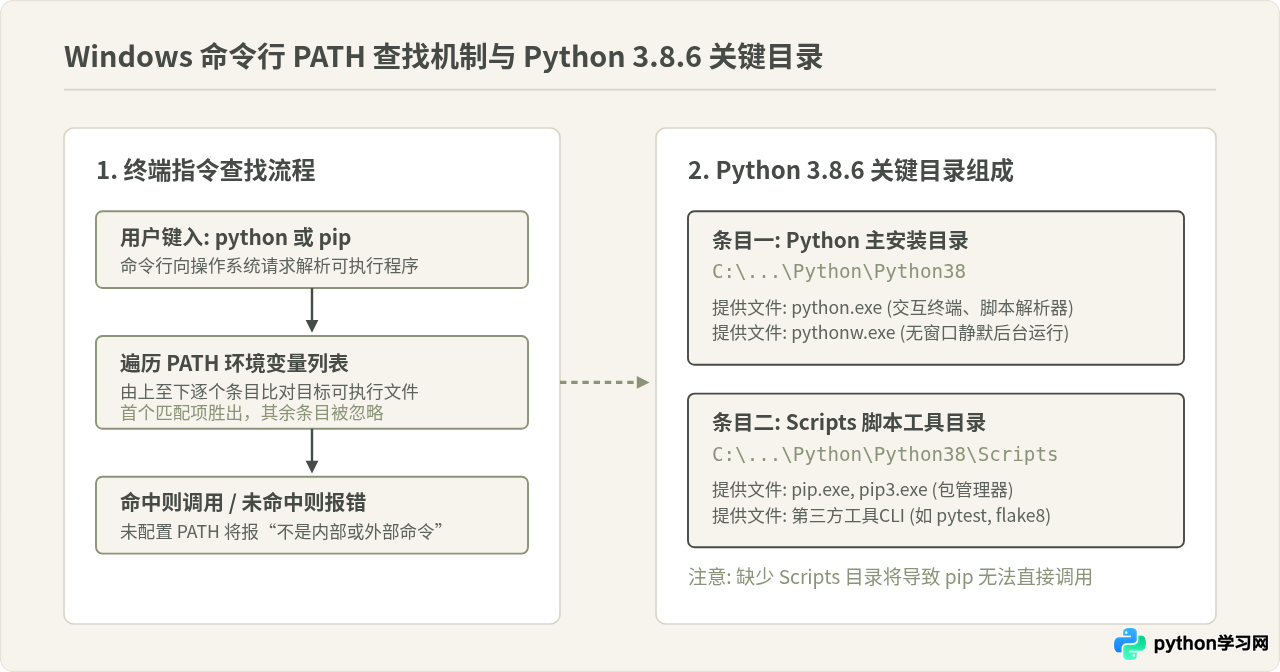
Task: Select the heading "1. 终端指令查找流程"
Action: [206, 171]
